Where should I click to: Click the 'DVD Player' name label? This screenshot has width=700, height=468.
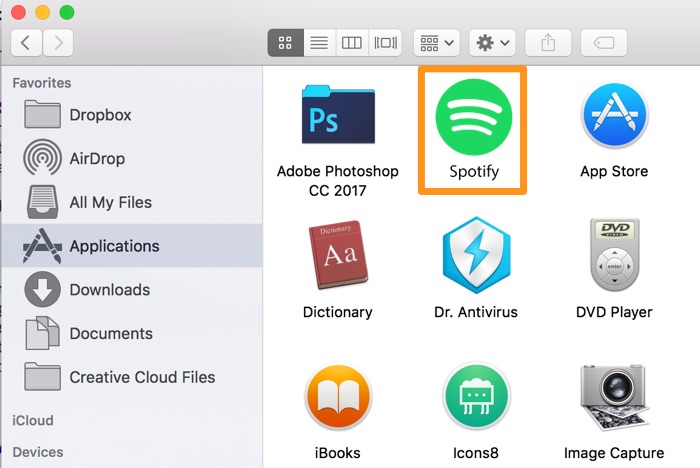[x=614, y=312]
